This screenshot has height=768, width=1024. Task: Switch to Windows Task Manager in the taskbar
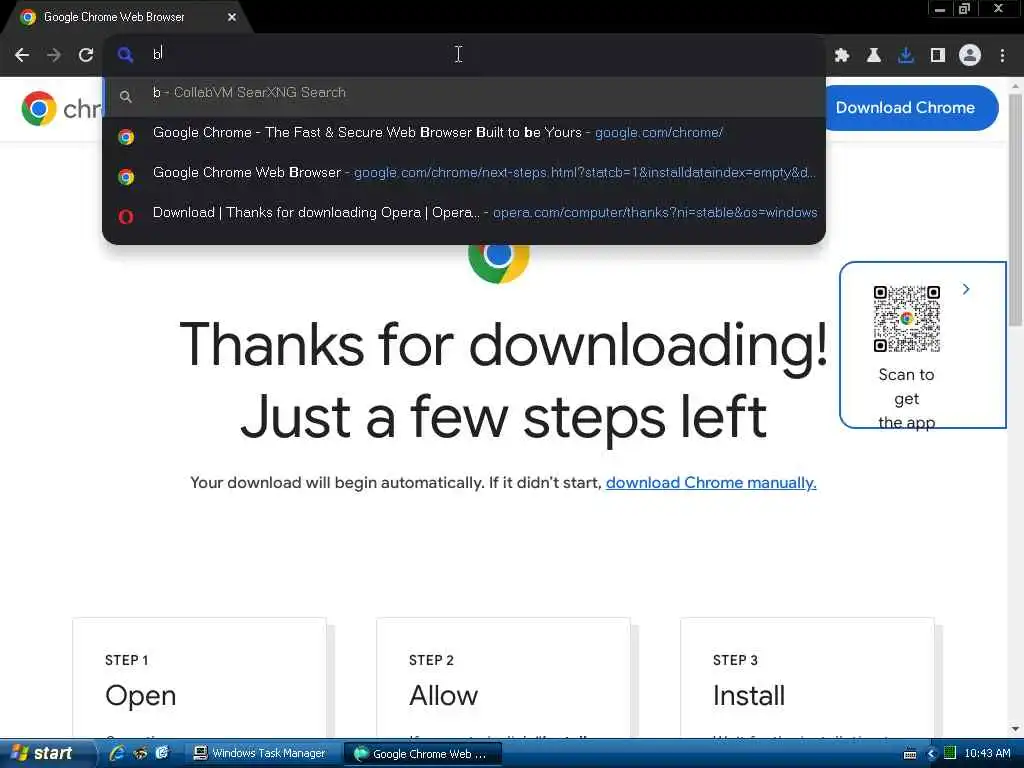point(262,754)
